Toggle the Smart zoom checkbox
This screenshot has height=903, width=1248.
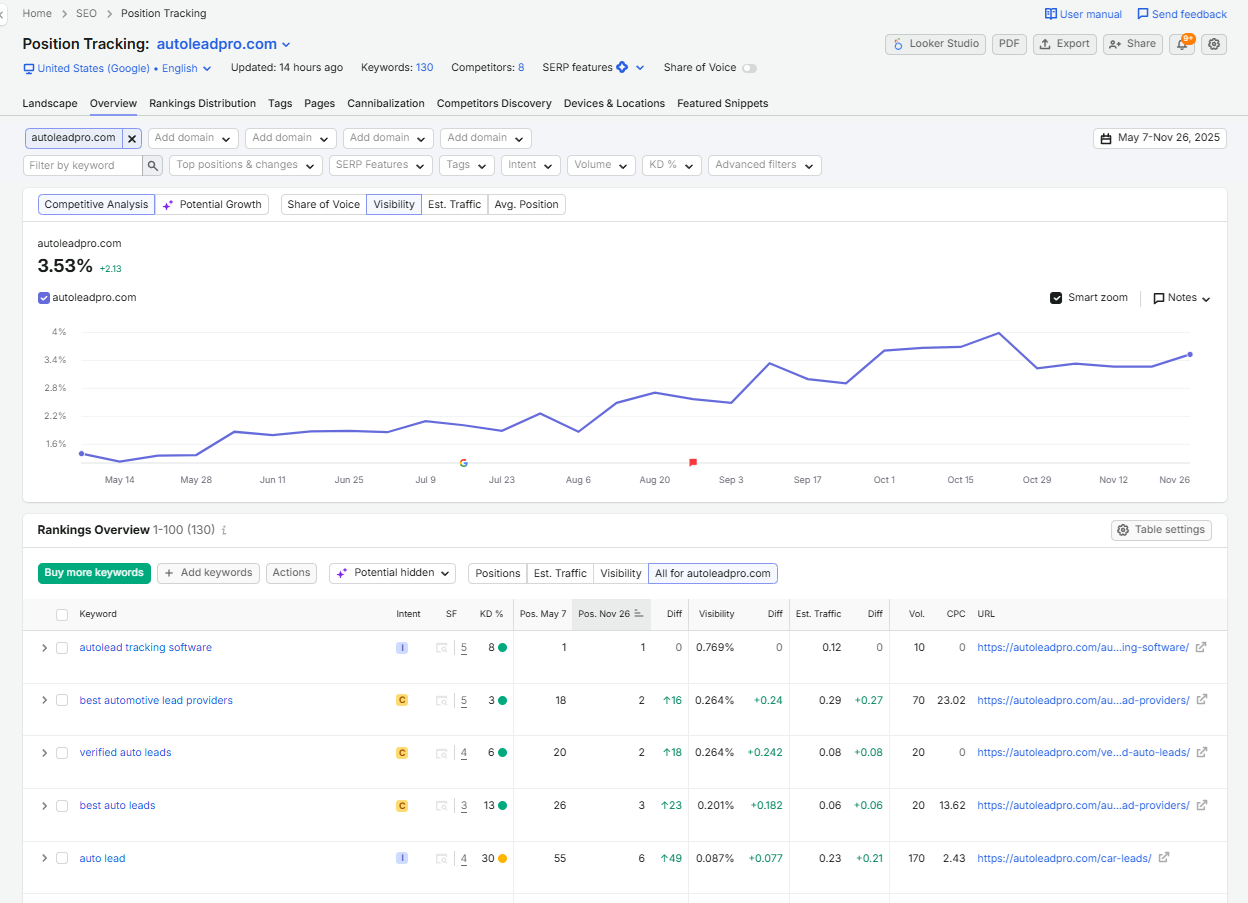[x=1056, y=298]
